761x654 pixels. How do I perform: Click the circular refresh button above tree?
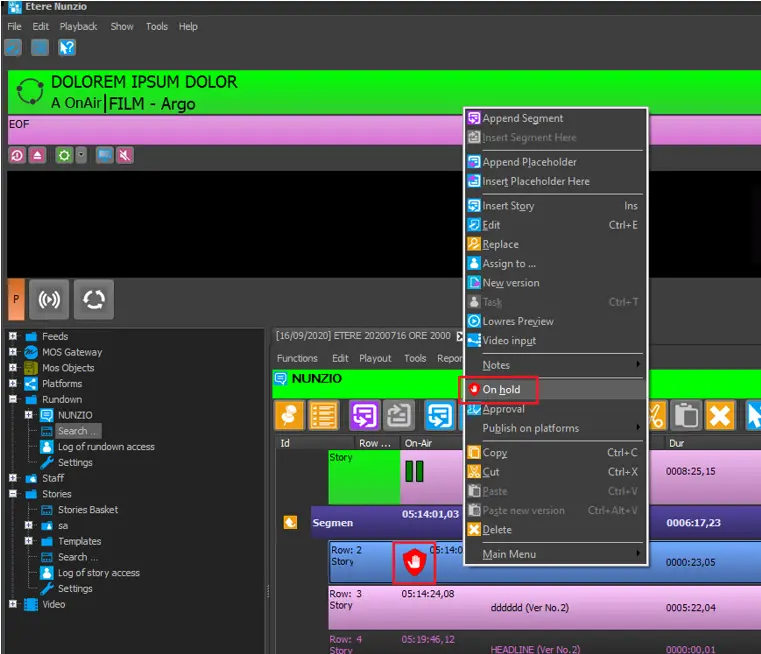coord(93,299)
